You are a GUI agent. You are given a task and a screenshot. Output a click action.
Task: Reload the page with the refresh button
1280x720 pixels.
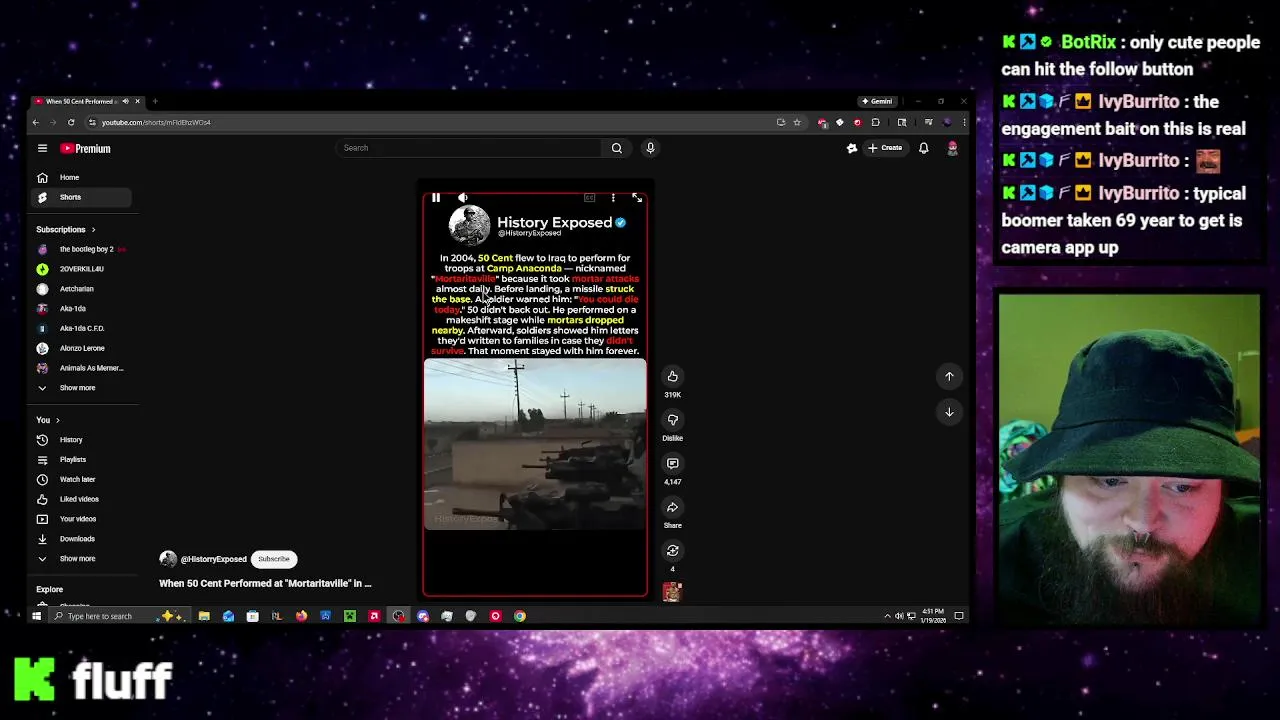(x=71, y=122)
